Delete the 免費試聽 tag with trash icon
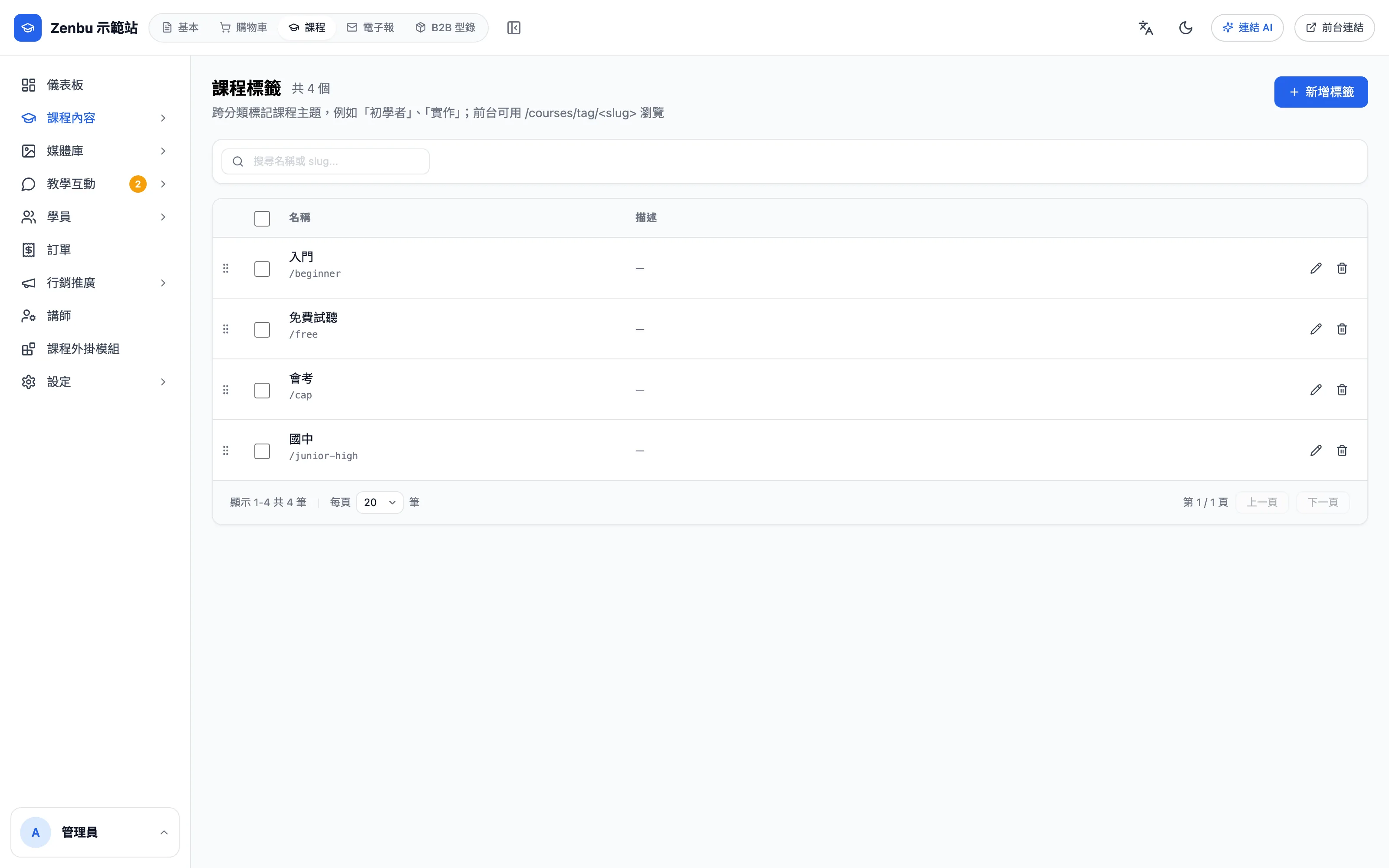This screenshot has height=868, width=1389. pyautogui.click(x=1342, y=329)
